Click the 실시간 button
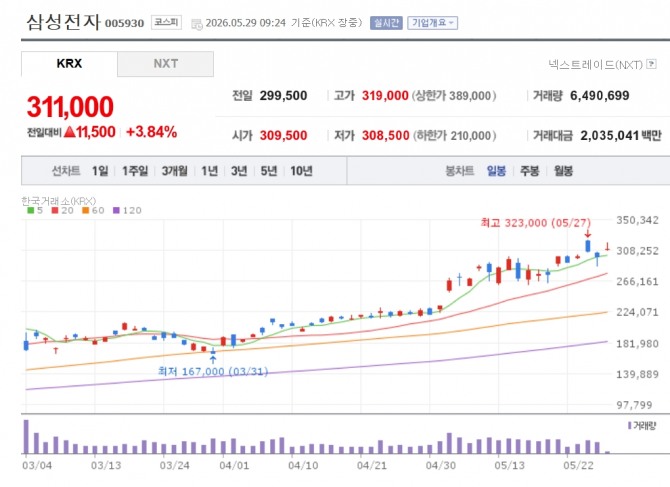The height and width of the screenshot is (487, 670). click(386, 23)
